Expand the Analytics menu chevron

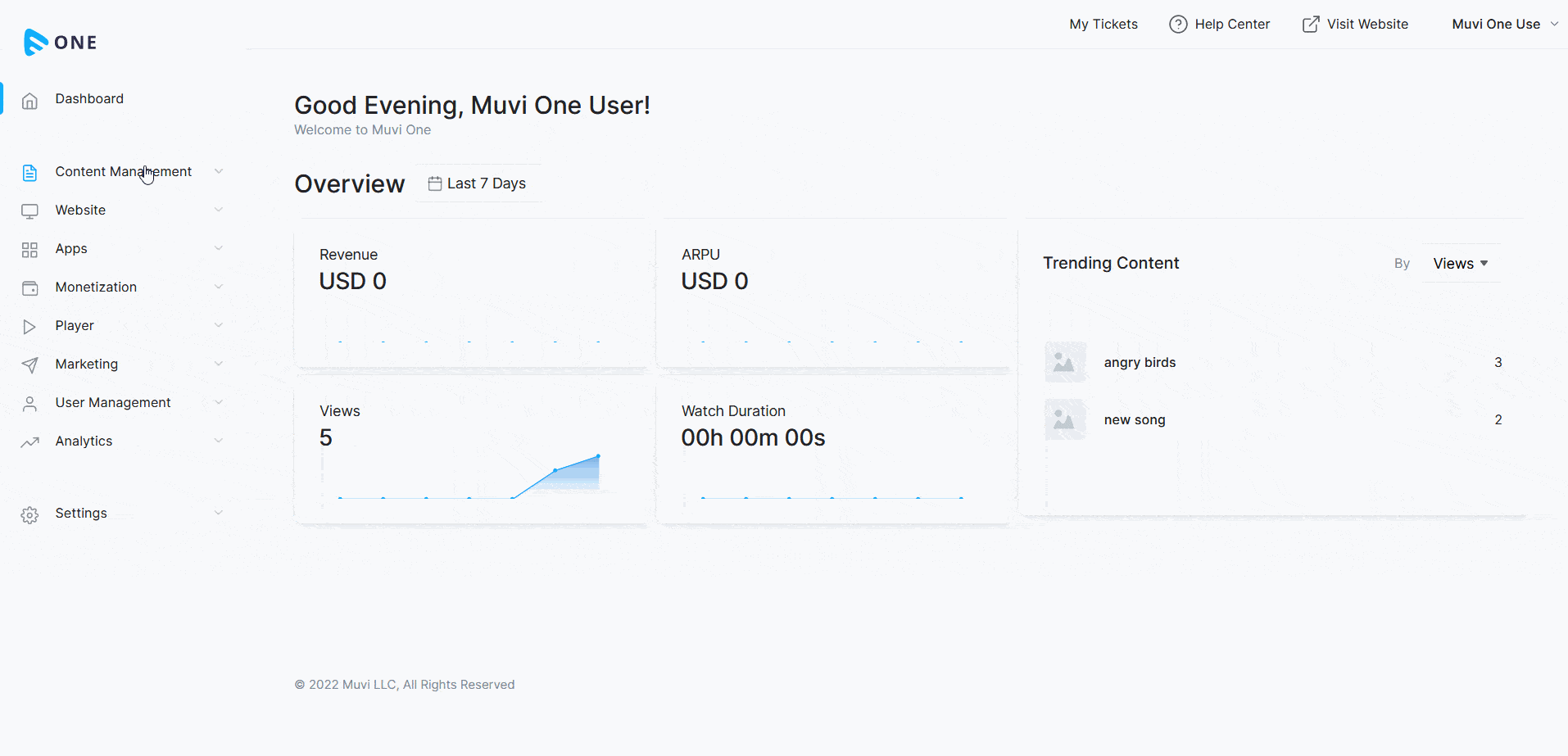219,441
